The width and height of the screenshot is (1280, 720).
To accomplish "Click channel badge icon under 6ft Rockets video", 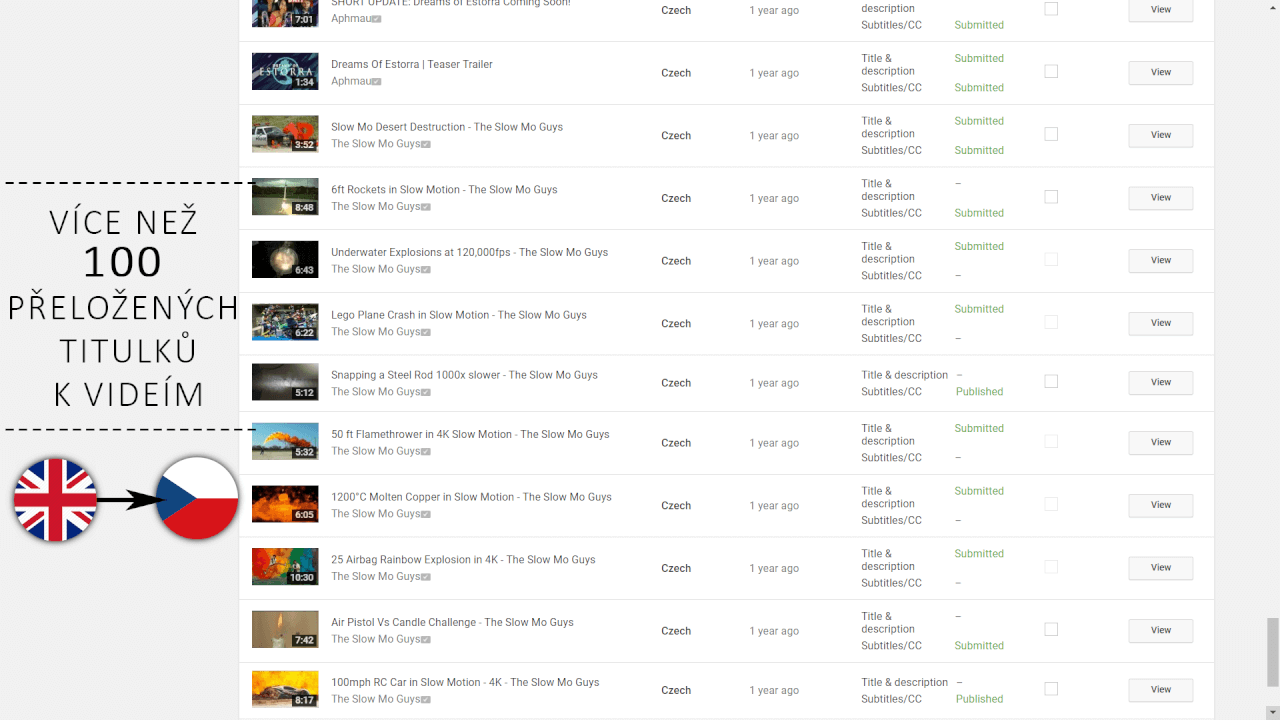I will [426, 207].
